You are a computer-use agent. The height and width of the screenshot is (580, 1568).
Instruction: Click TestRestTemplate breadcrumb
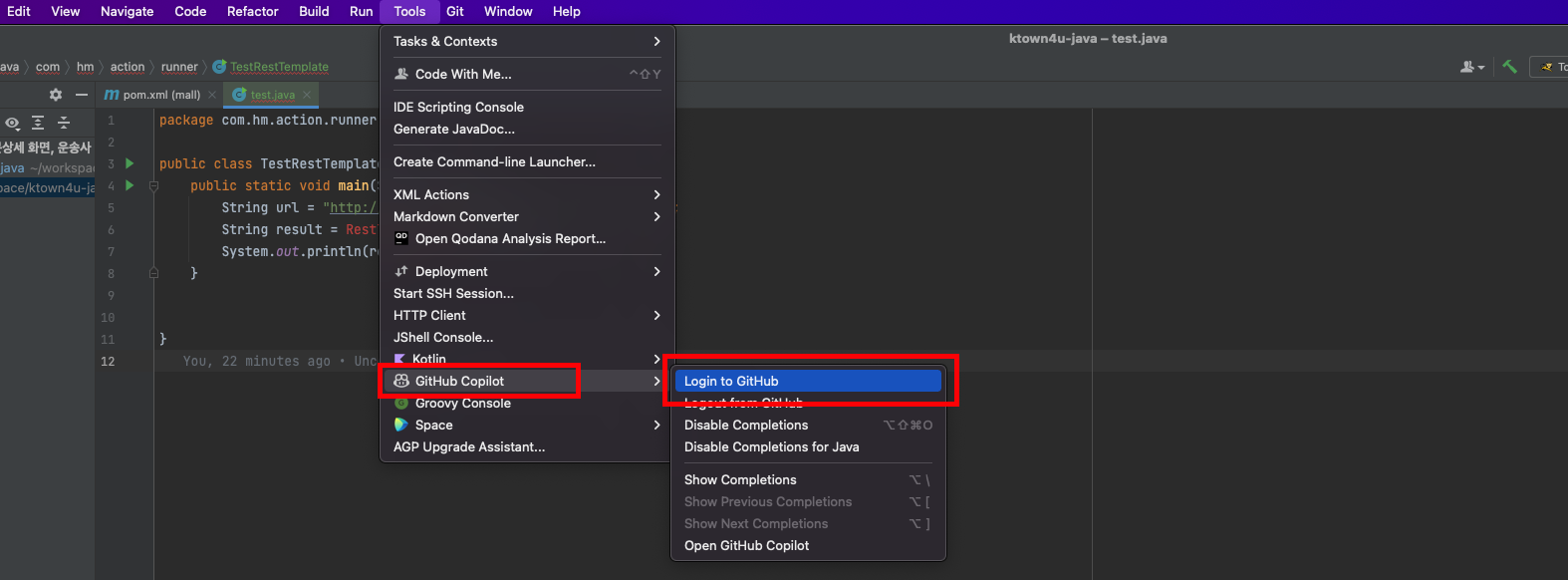271,67
